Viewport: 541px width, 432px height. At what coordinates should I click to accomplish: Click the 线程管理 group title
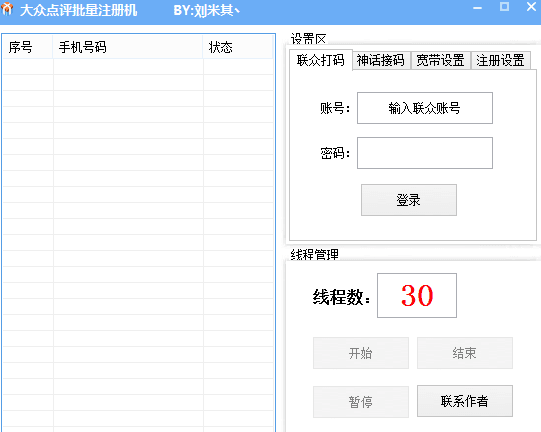pos(314,255)
